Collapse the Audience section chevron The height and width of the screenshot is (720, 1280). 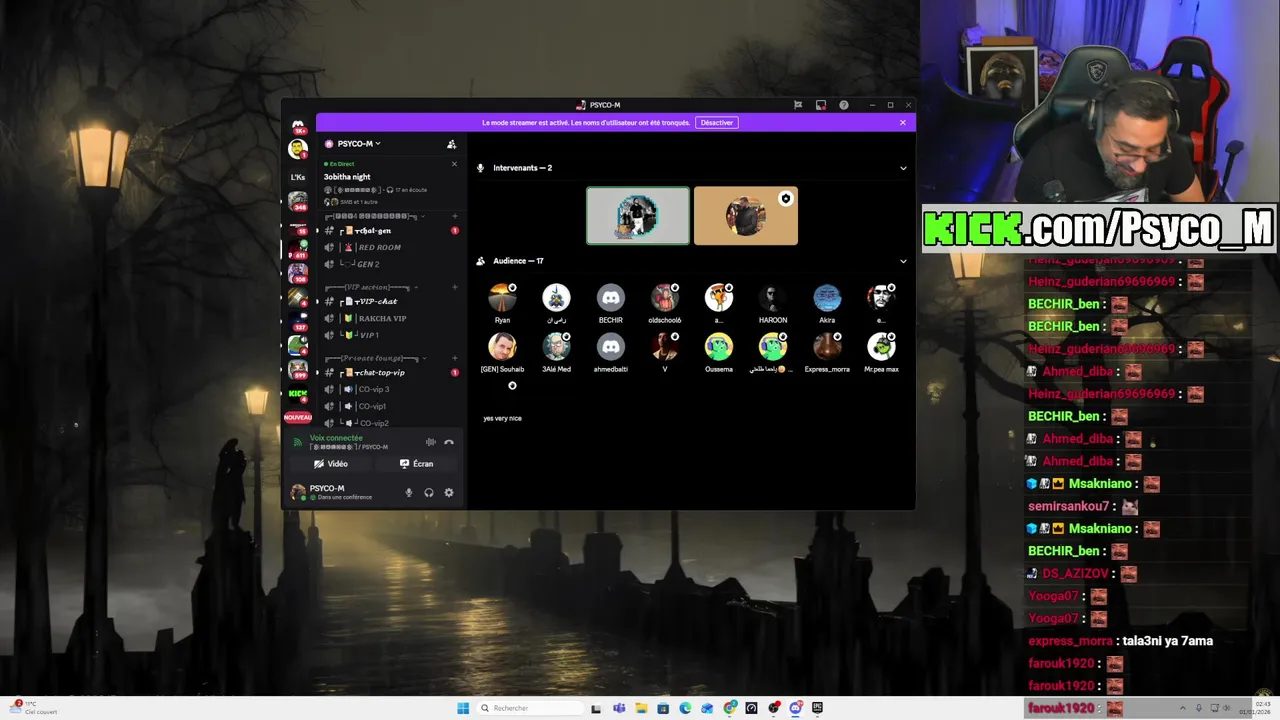pos(903,261)
